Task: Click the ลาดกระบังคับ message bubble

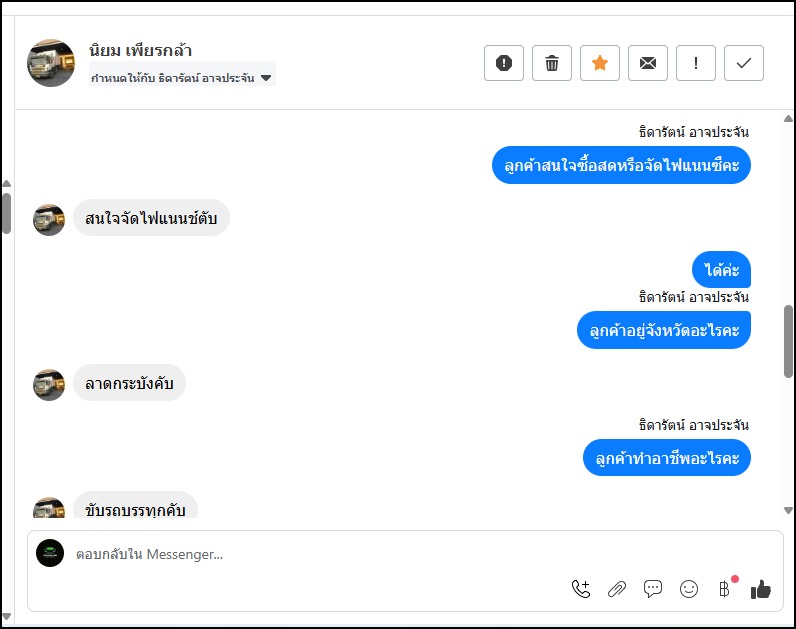Action: pyautogui.click(x=130, y=383)
